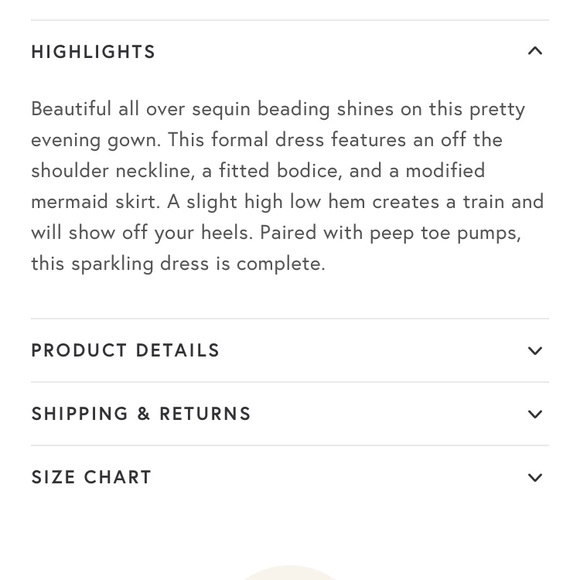The height and width of the screenshot is (580, 580).
Task: Expand Product Details via its down chevron
Action: pyautogui.click(x=535, y=350)
